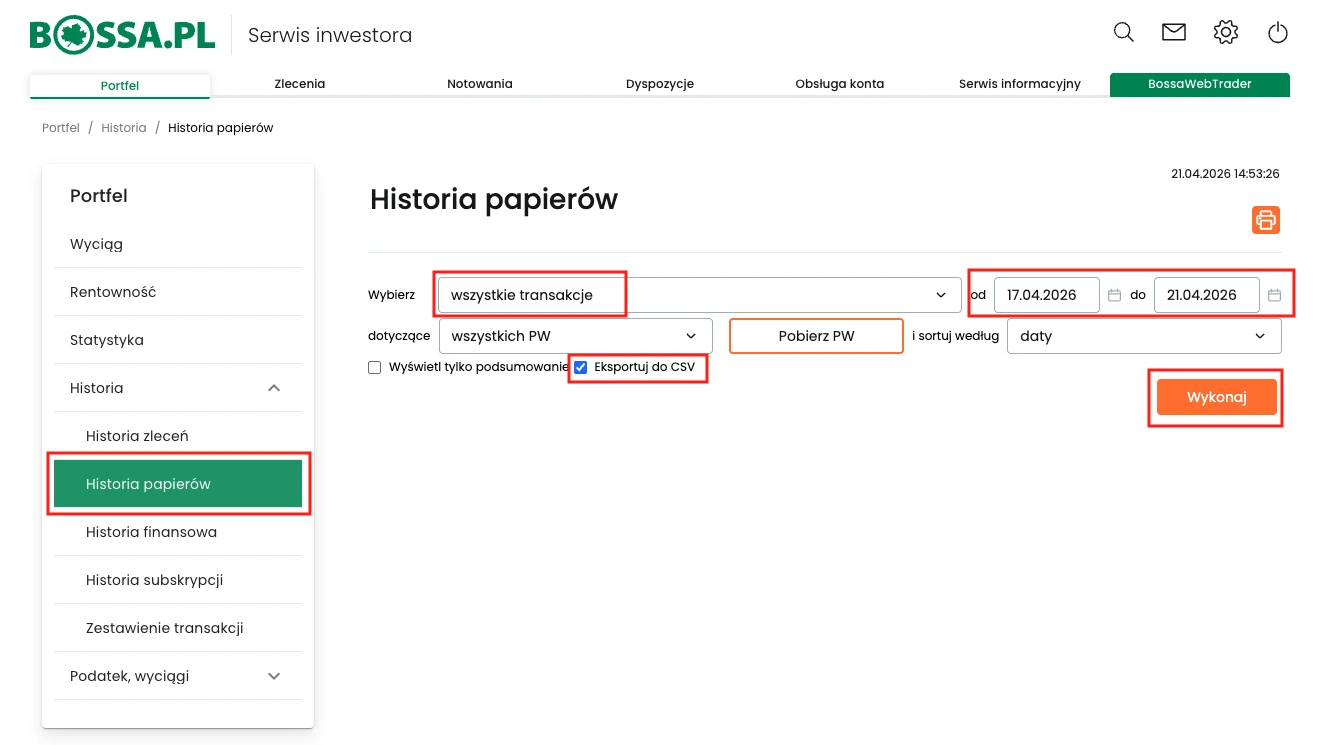The height and width of the screenshot is (745, 1321).
Task: Click the Wykonaj button
Action: [1217, 397]
